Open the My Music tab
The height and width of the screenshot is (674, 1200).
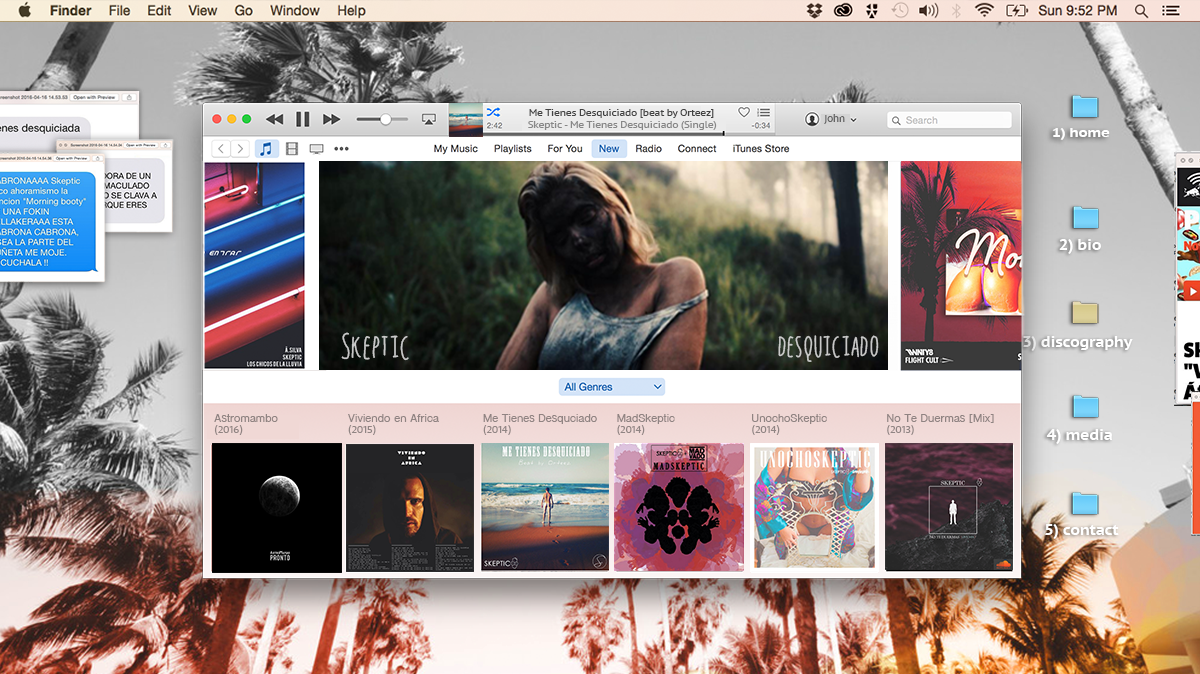point(455,149)
